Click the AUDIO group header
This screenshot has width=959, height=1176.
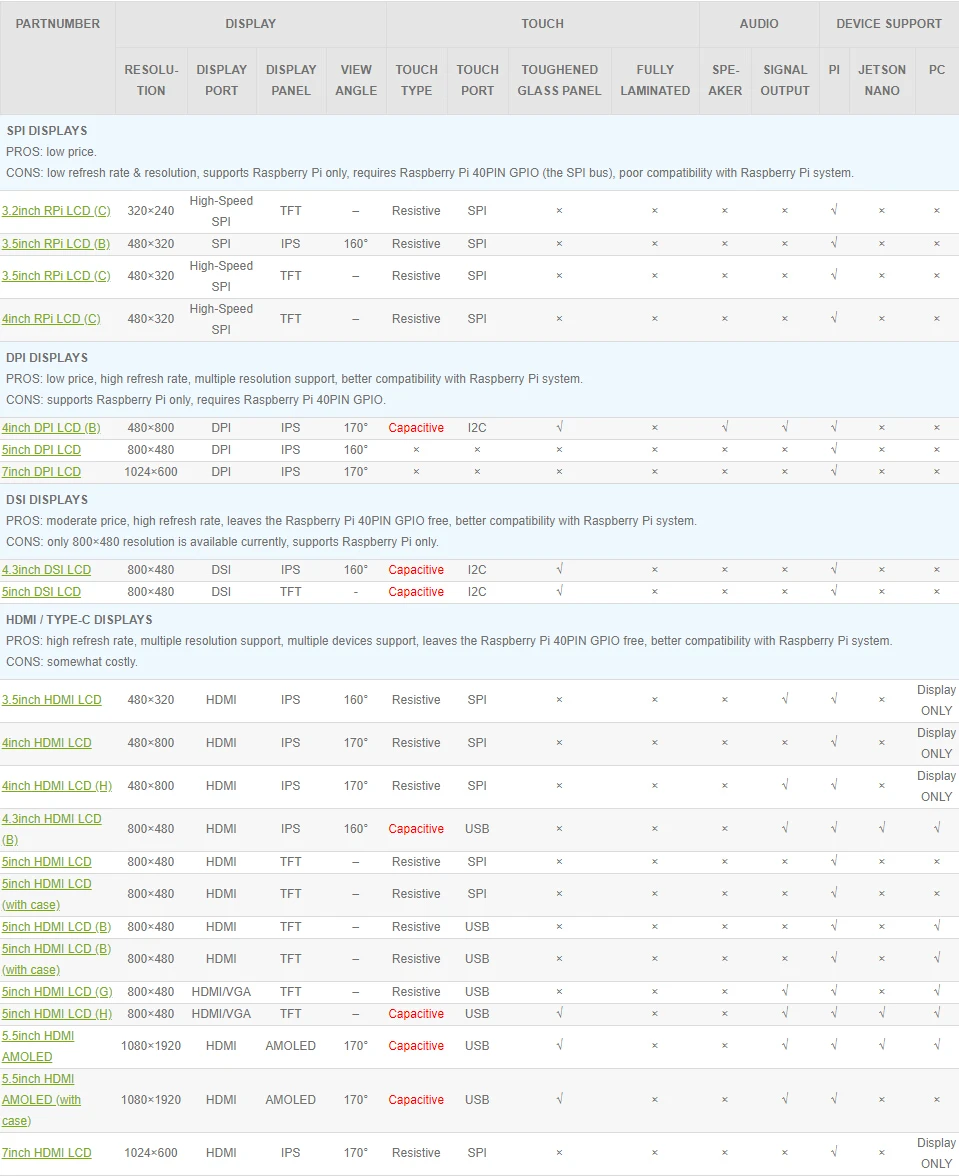[759, 24]
